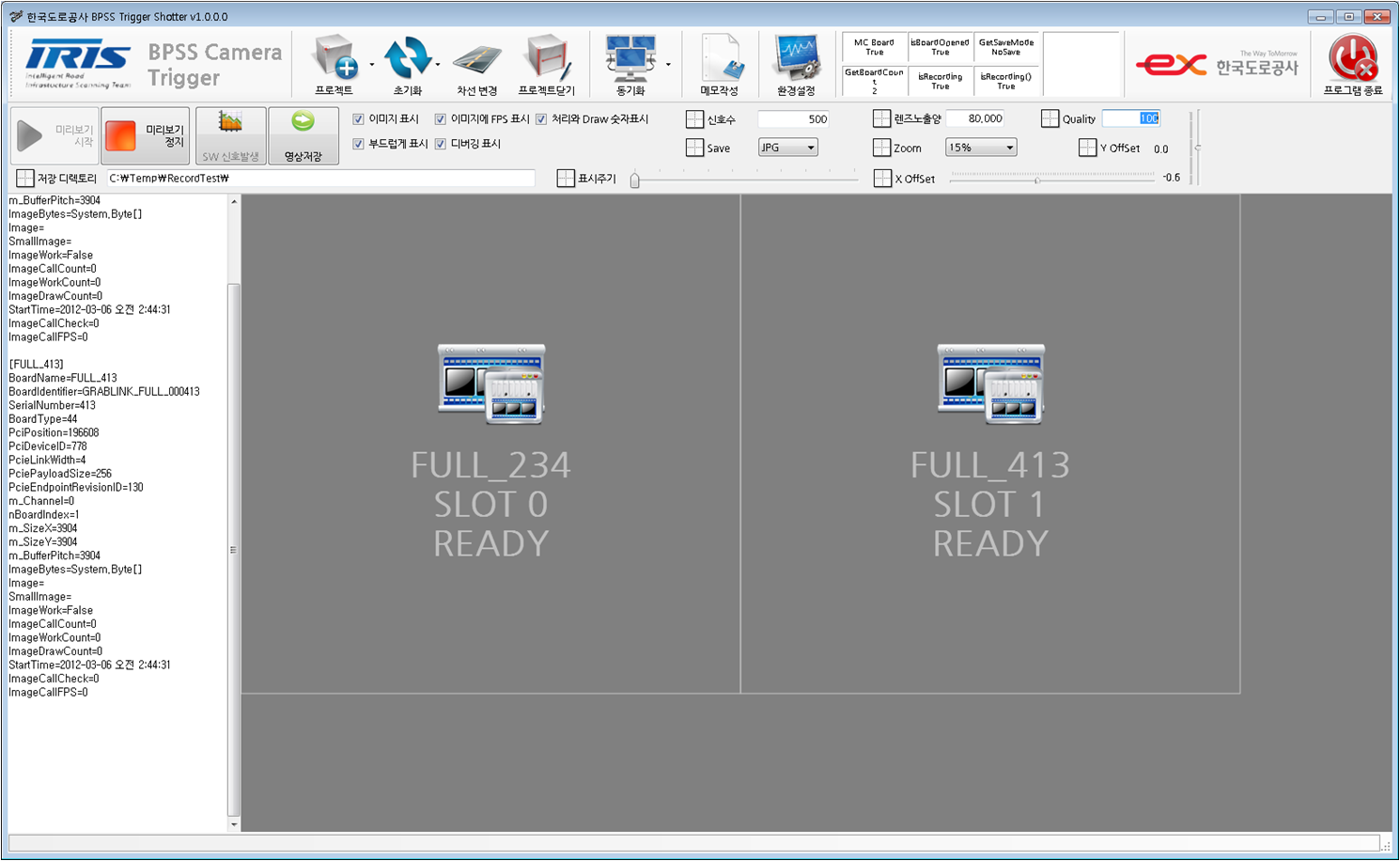Click the save directory path field
The width and height of the screenshot is (1400, 861).
(x=320, y=178)
